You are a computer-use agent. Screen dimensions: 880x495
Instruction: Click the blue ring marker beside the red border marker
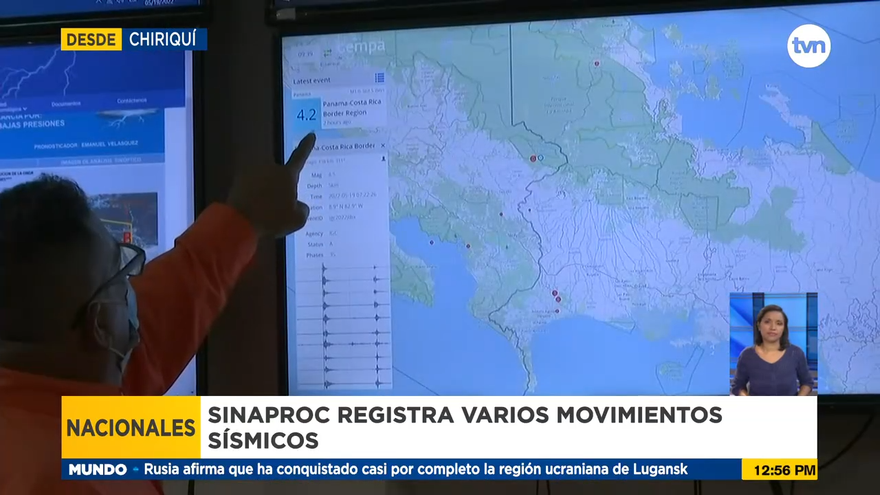click(x=540, y=158)
